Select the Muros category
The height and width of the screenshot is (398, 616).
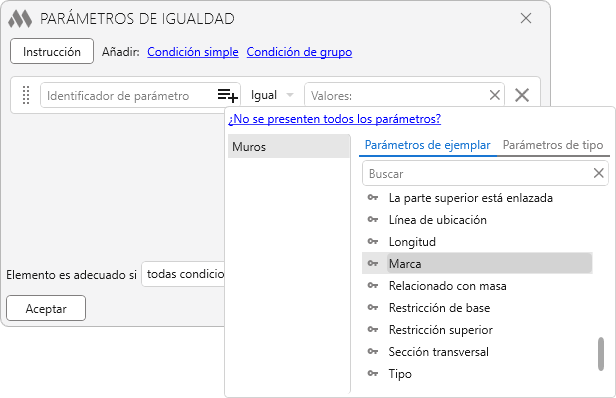[x=289, y=147]
